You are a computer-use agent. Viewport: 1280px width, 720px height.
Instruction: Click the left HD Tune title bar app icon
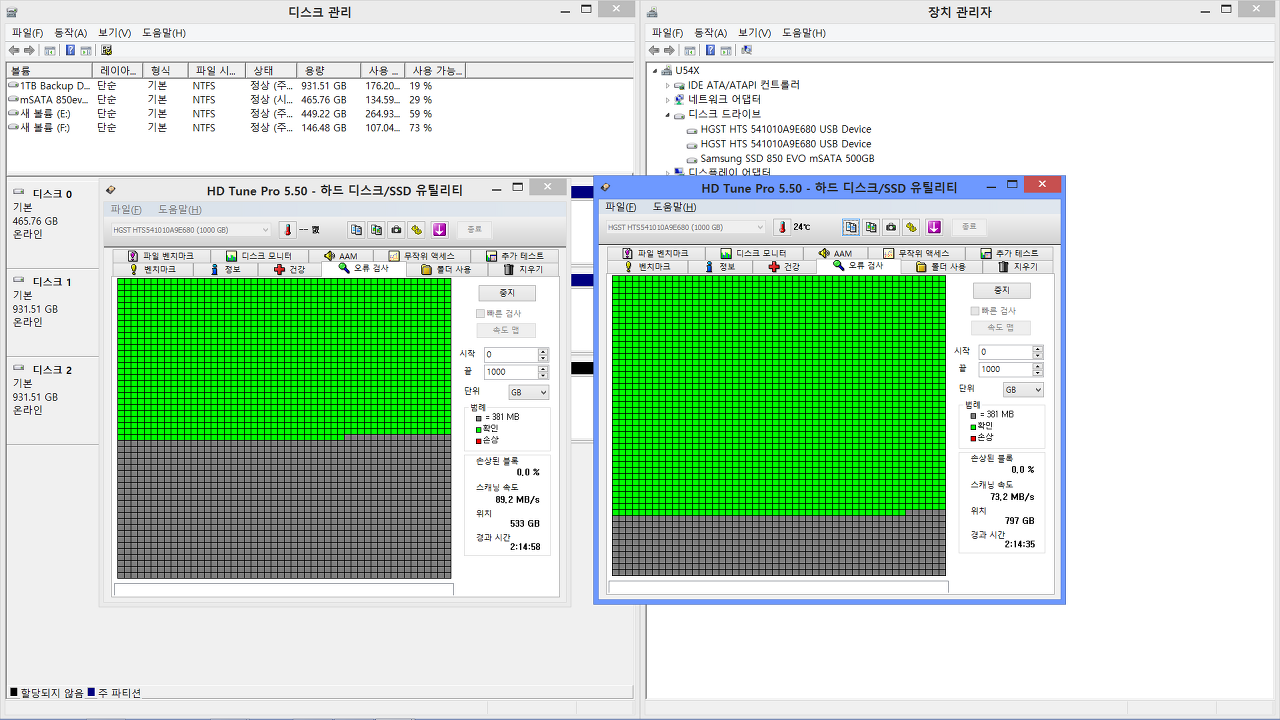tap(111, 189)
